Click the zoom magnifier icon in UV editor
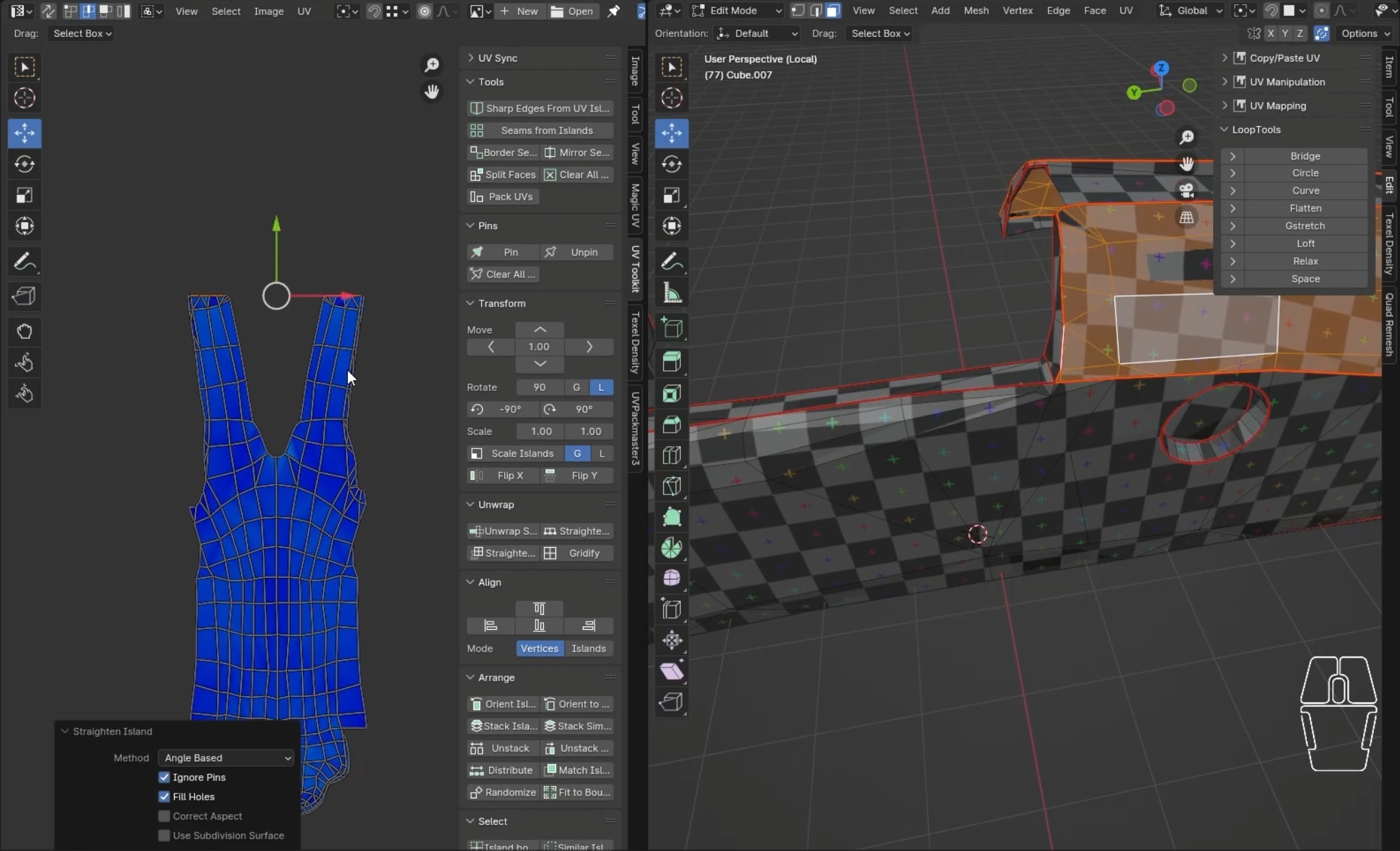The height and width of the screenshot is (851, 1400). tap(432, 65)
